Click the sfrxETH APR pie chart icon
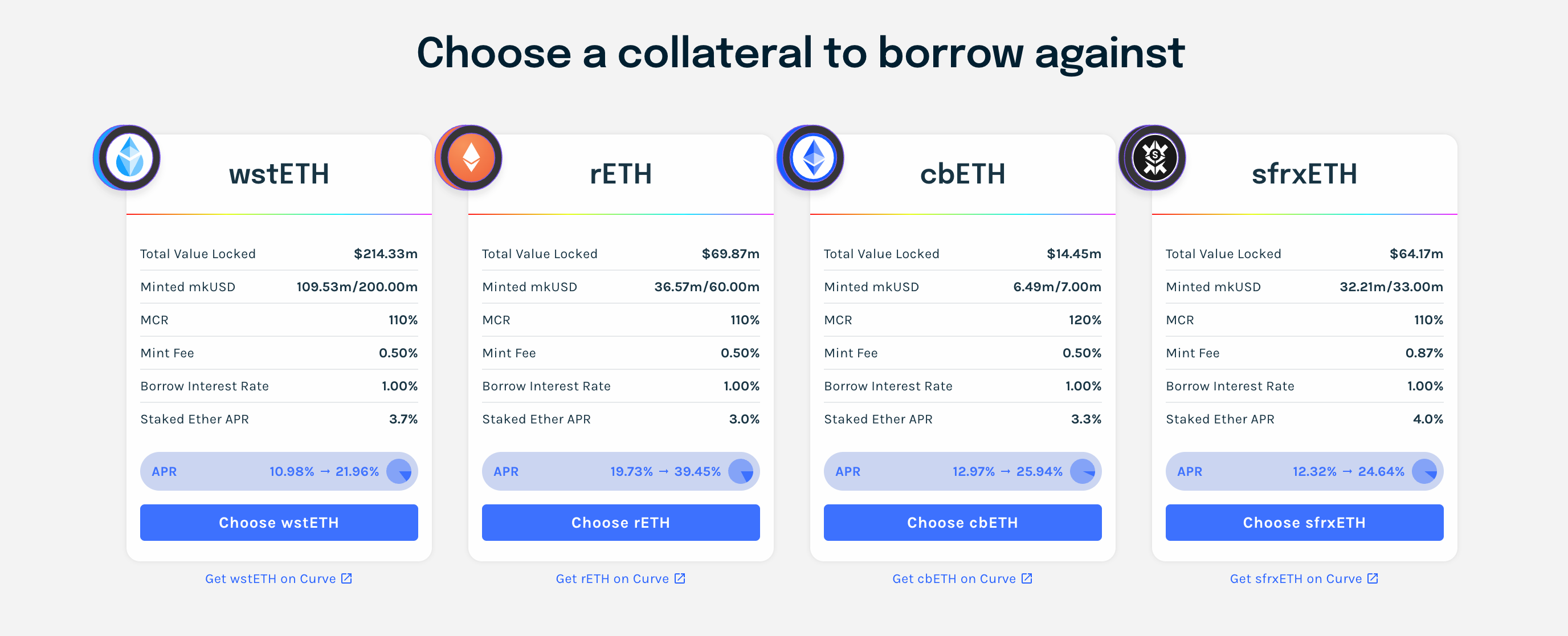 tap(1424, 471)
